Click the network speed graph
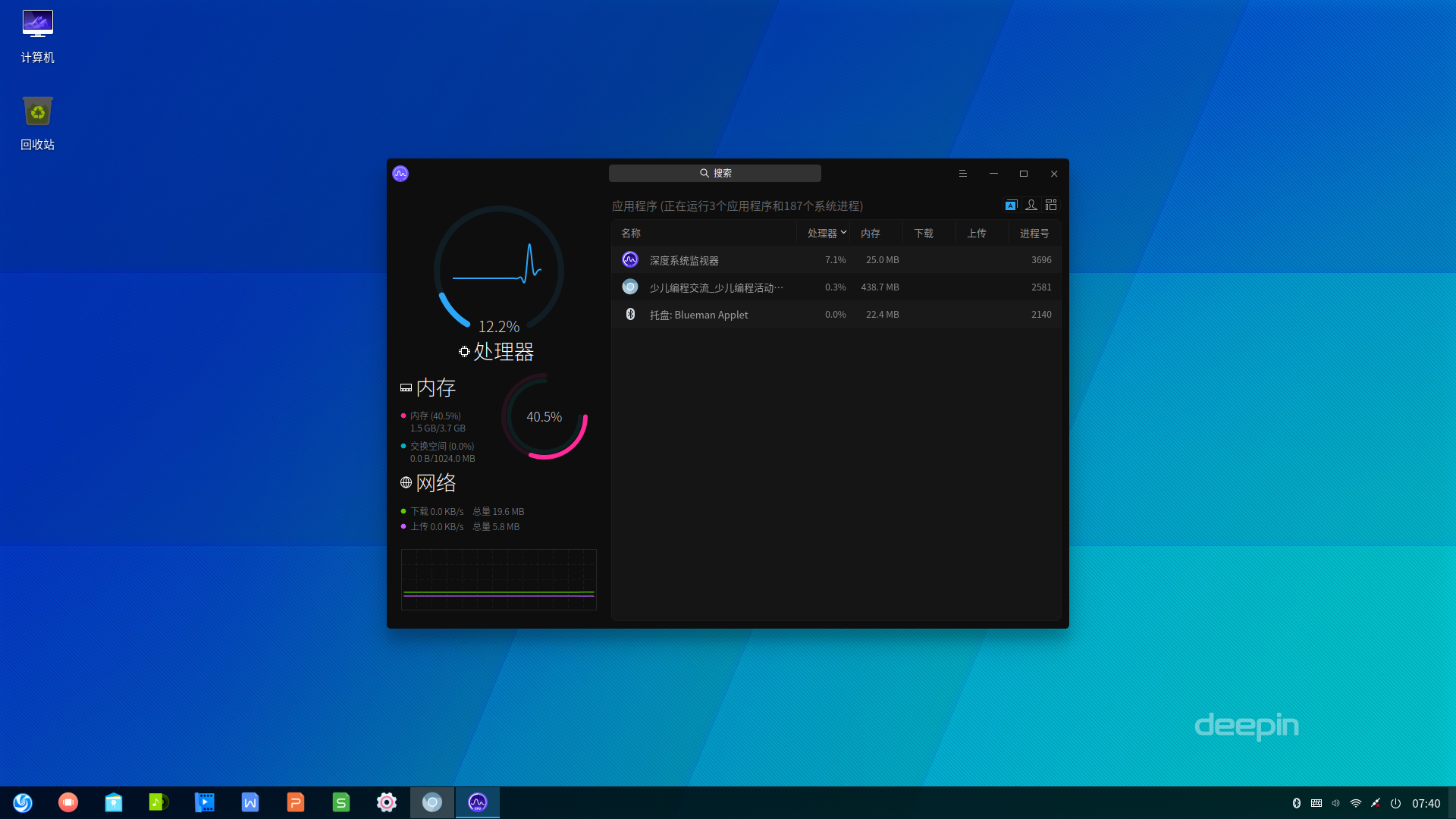This screenshot has height=819, width=1456. 499,579
